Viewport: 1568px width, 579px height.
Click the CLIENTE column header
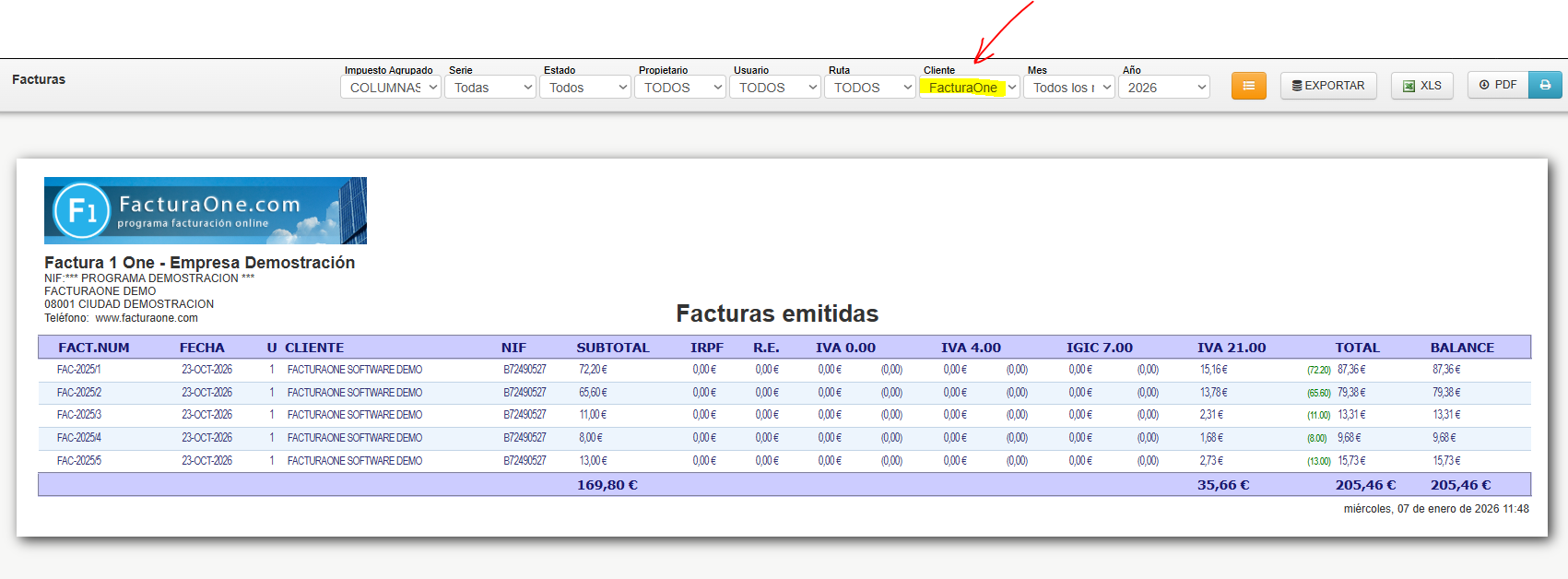coord(314,348)
